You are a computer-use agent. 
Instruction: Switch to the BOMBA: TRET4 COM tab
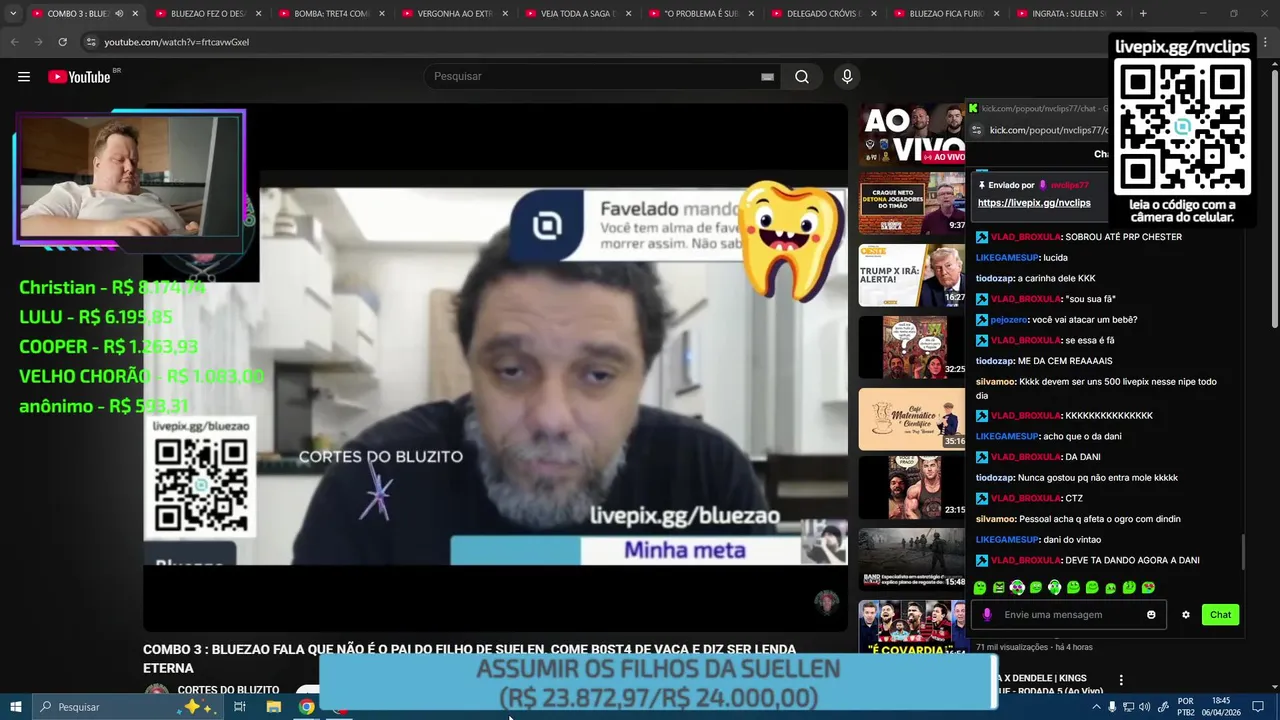coord(331,14)
